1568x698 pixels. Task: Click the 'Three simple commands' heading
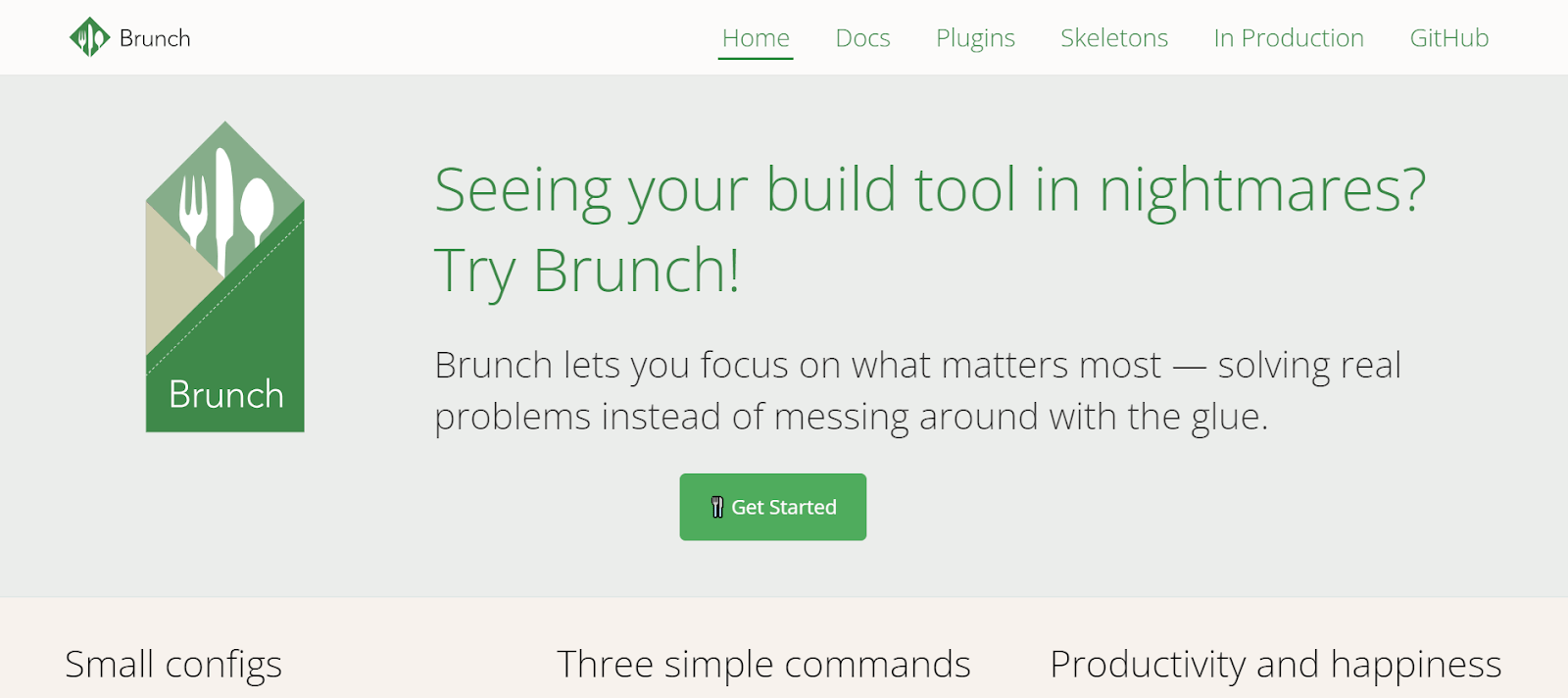click(x=763, y=664)
